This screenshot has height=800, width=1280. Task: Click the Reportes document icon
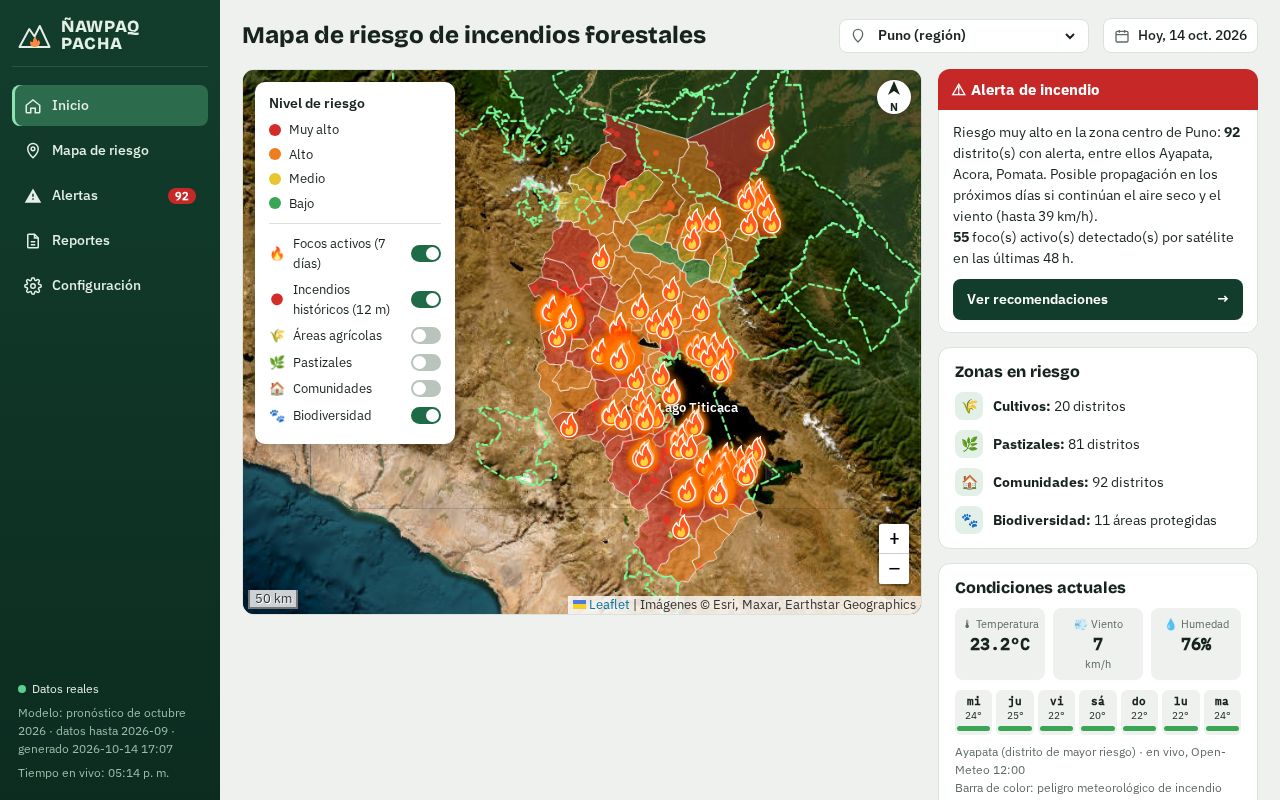point(33,241)
